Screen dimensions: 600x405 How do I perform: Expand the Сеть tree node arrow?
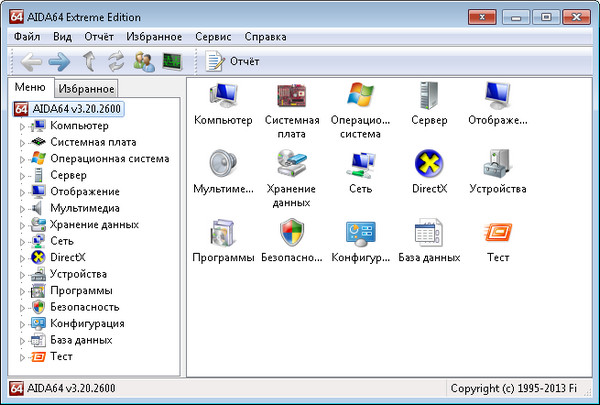point(22,241)
